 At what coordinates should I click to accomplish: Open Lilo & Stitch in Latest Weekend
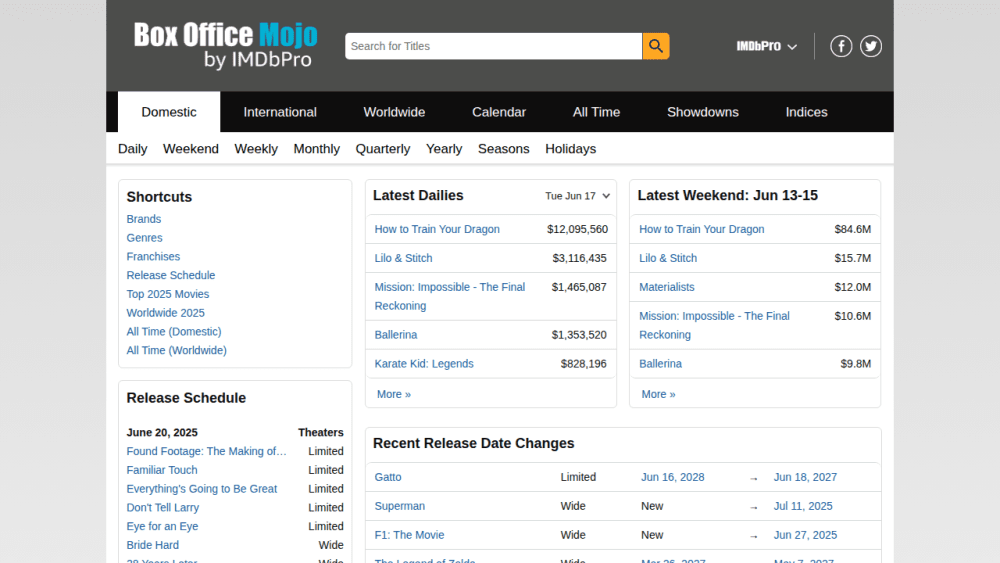tap(668, 258)
